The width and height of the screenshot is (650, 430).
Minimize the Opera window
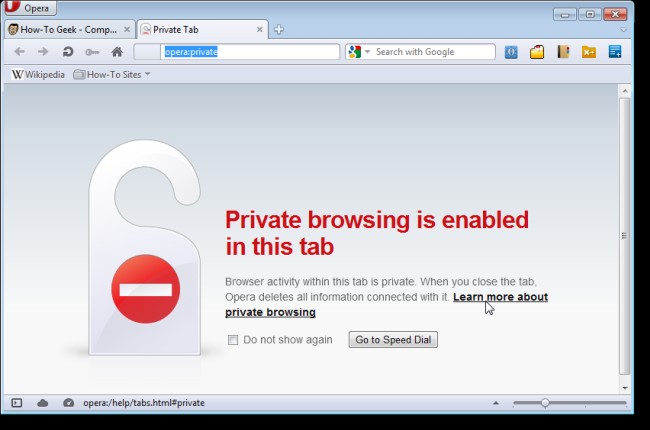coord(565,15)
